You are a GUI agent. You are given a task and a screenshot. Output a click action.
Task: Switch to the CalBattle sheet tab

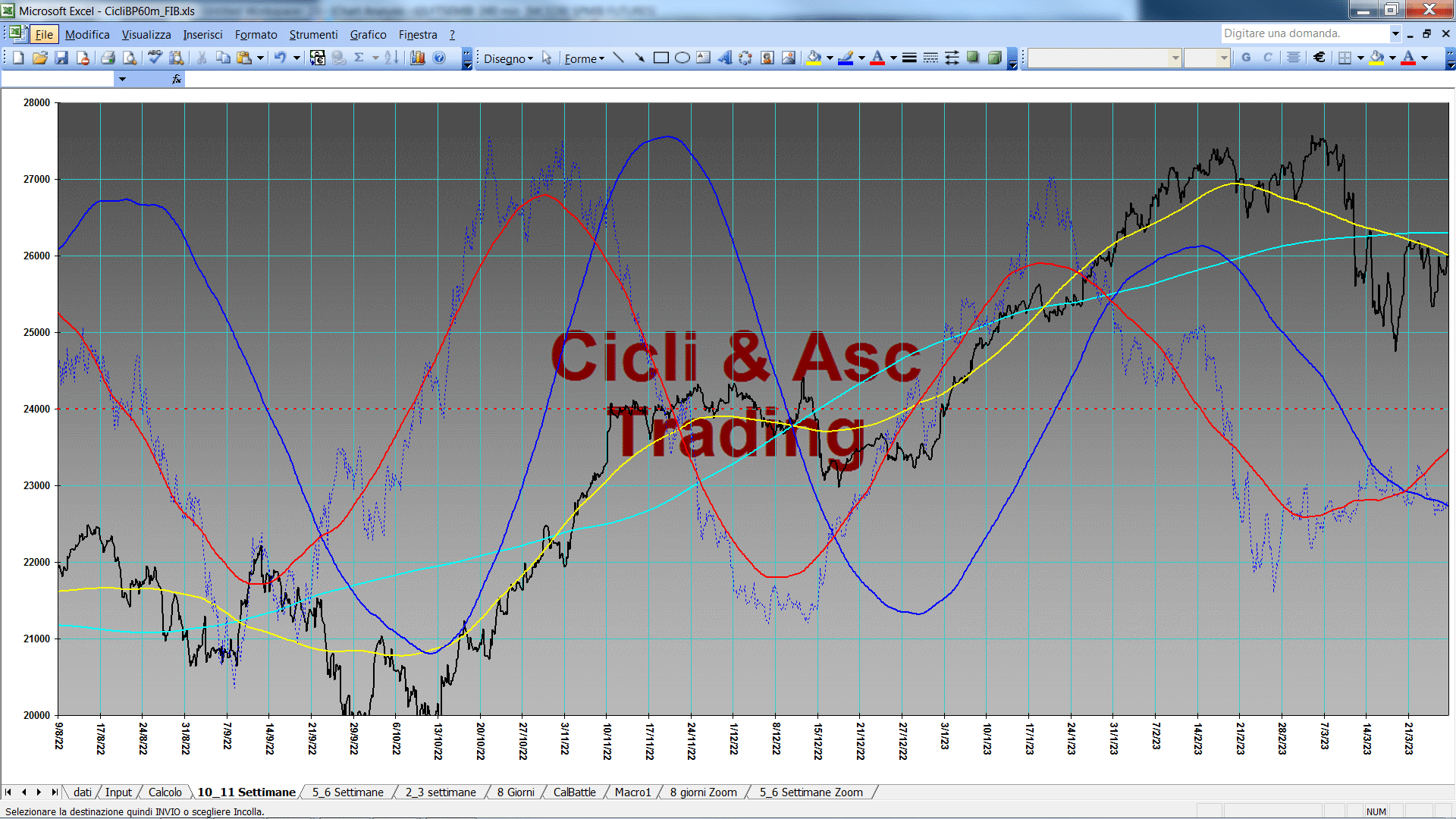click(574, 792)
